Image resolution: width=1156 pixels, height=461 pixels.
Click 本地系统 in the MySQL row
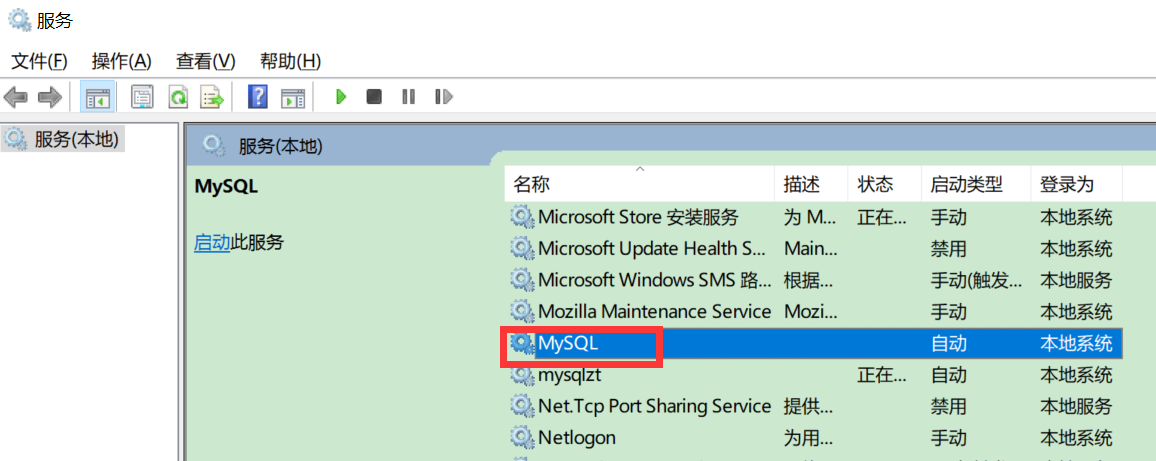(1076, 343)
